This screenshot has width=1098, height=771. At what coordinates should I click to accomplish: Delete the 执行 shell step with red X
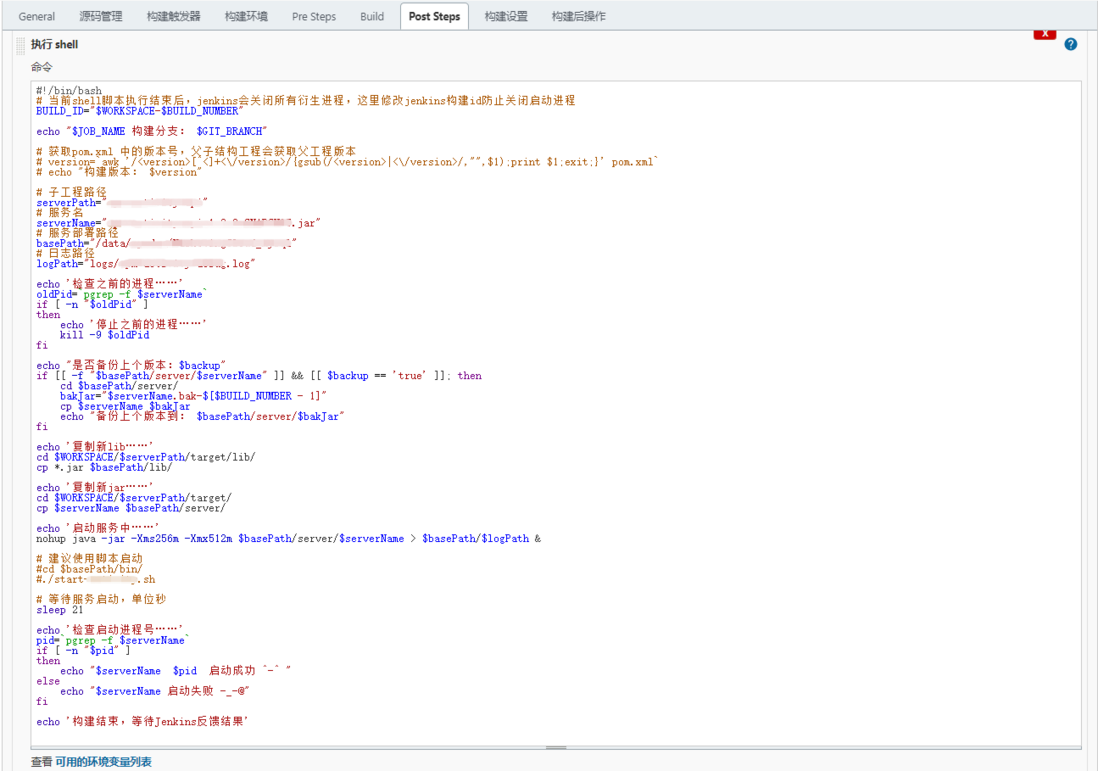1044,34
